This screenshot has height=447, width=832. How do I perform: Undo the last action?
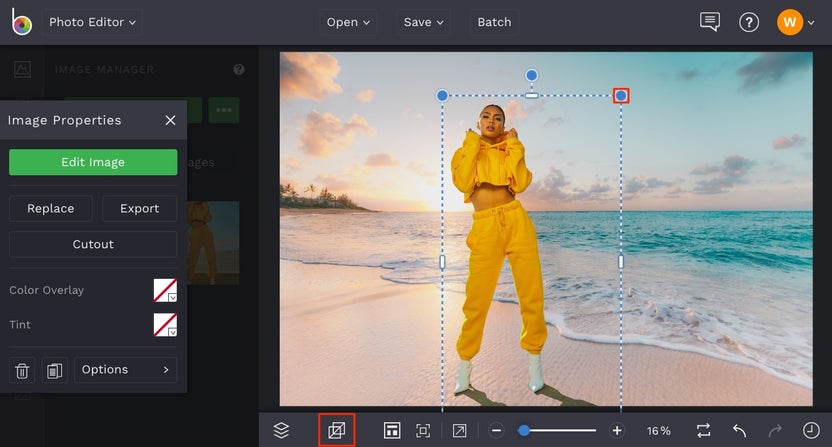tap(740, 431)
